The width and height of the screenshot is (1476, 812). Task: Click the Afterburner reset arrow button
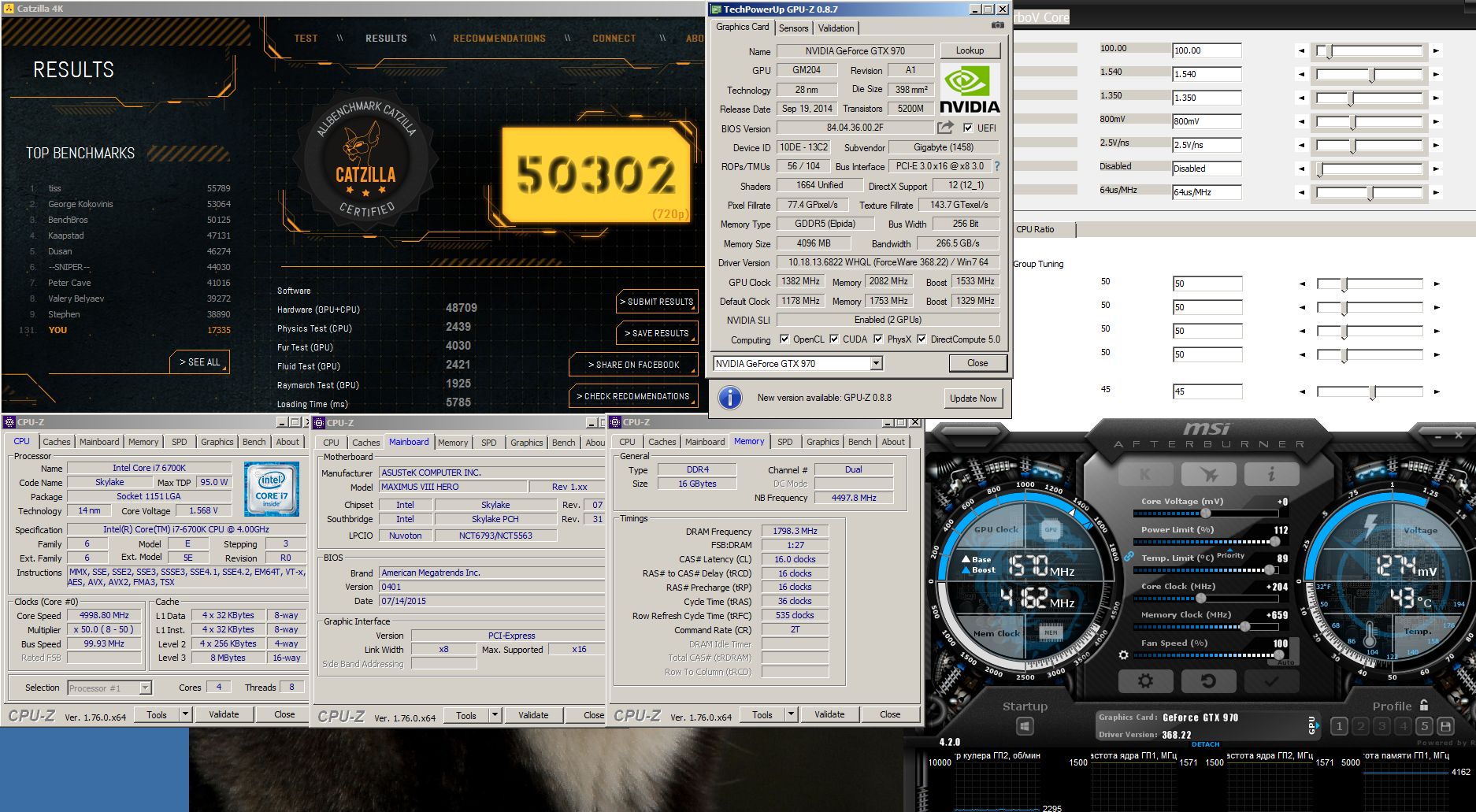point(1208,681)
